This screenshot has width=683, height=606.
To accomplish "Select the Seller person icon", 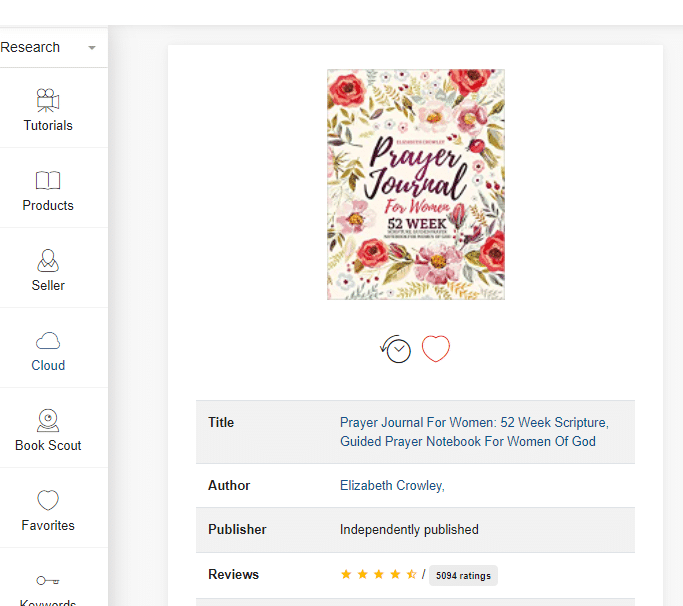I will pos(48,261).
